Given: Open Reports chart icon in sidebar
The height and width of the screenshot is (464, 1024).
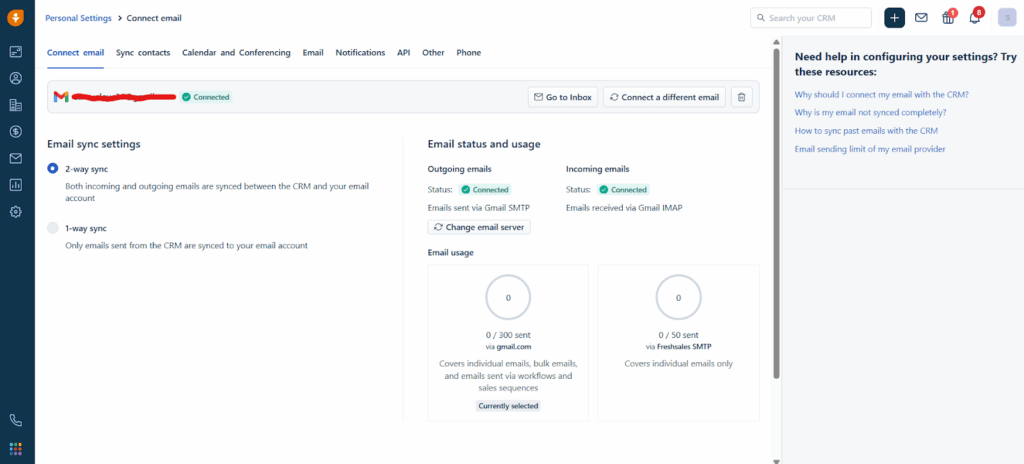Looking at the screenshot, I should tap(16, 184).
